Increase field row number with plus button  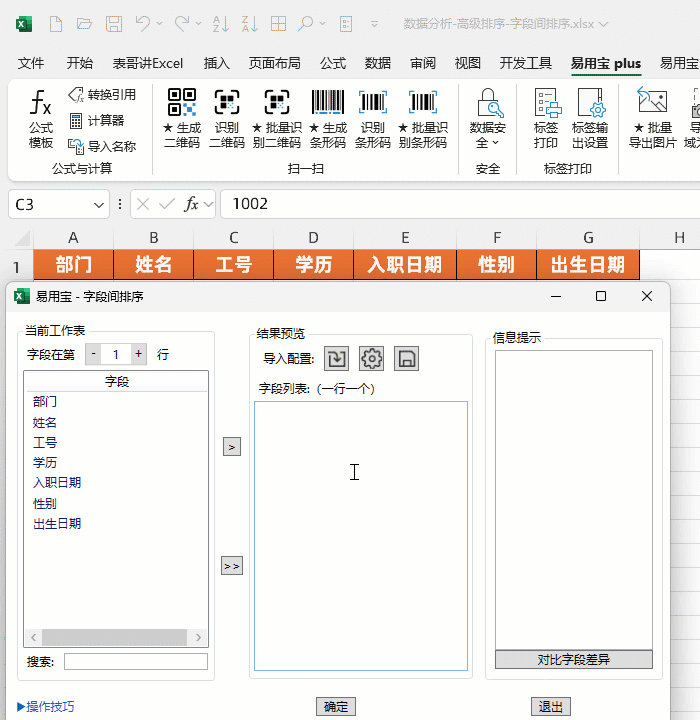point(139,354)
